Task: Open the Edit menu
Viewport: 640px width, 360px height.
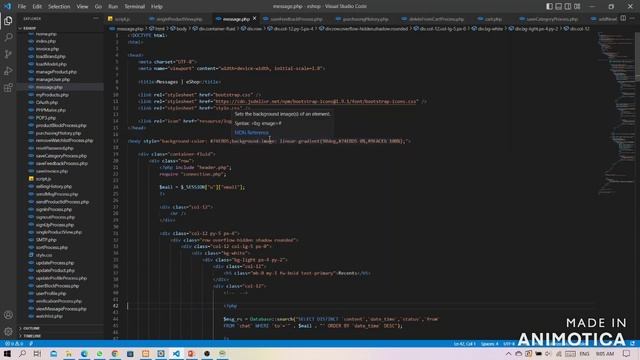Action: [x=37, y=7]
